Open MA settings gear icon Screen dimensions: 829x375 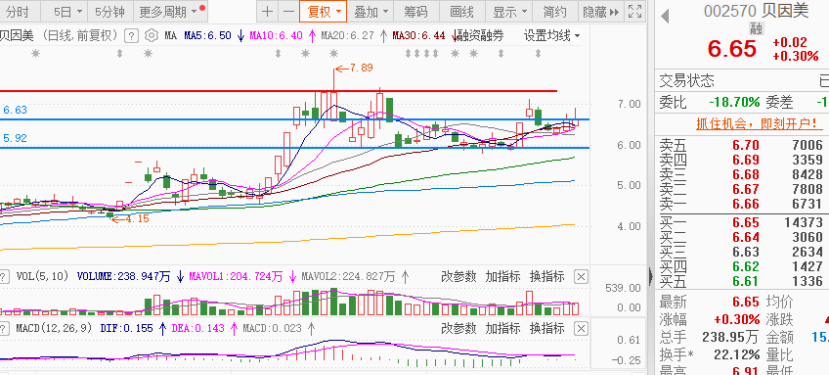click(x=151, y=36)
